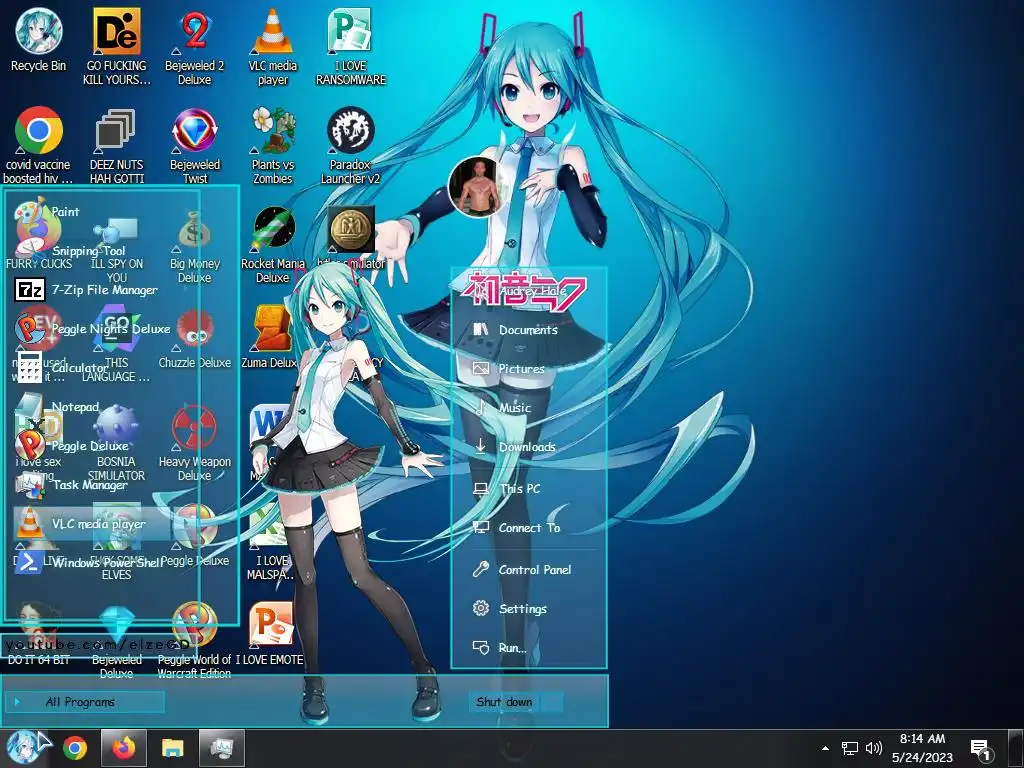Select the Bejeweled 2 Deluxe desktop shortcut
The image size is (1024, 768).
pyautogui.click(x=195, y=47)
